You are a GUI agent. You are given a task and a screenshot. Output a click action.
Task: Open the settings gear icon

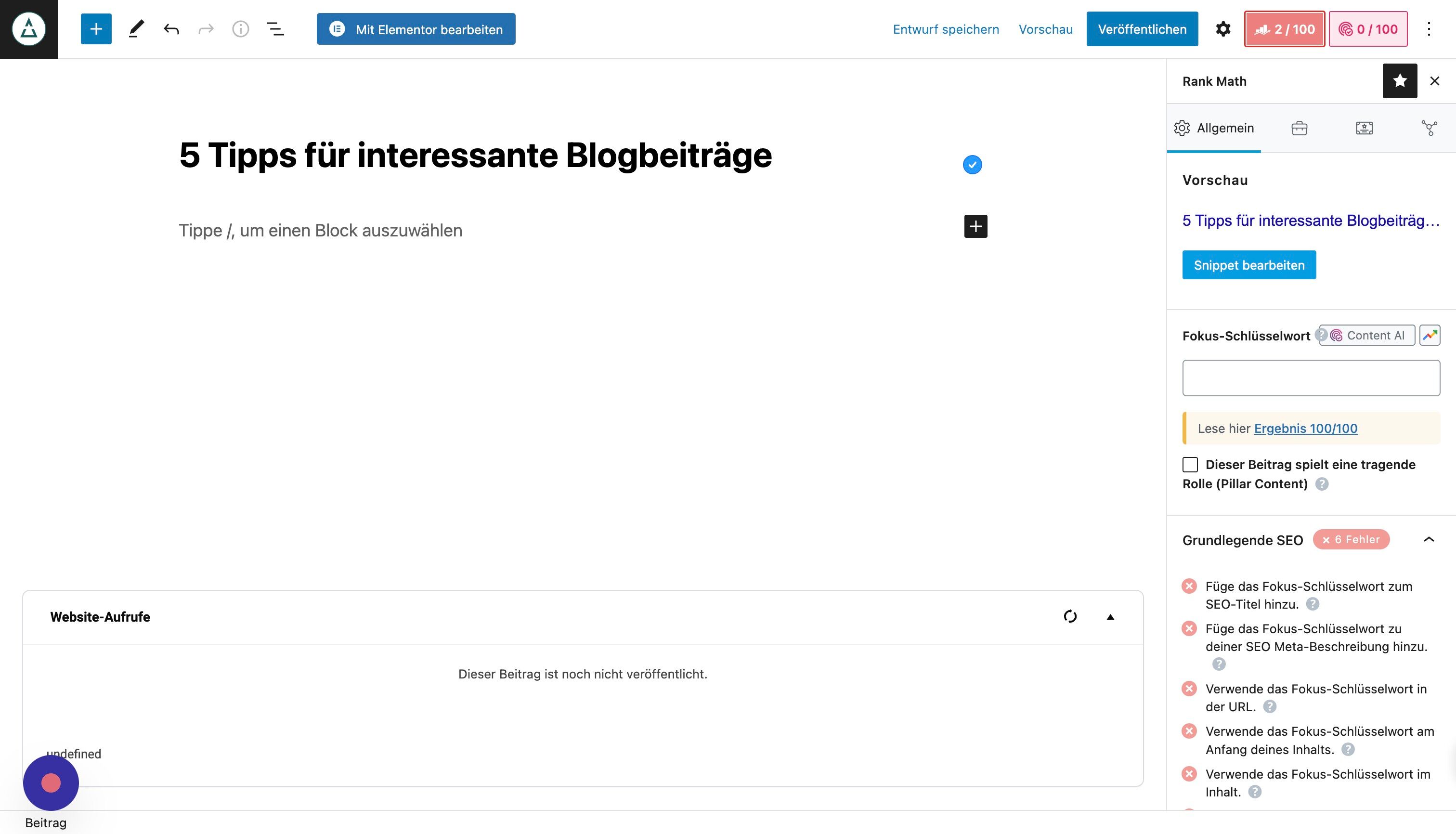[1223, 28]
